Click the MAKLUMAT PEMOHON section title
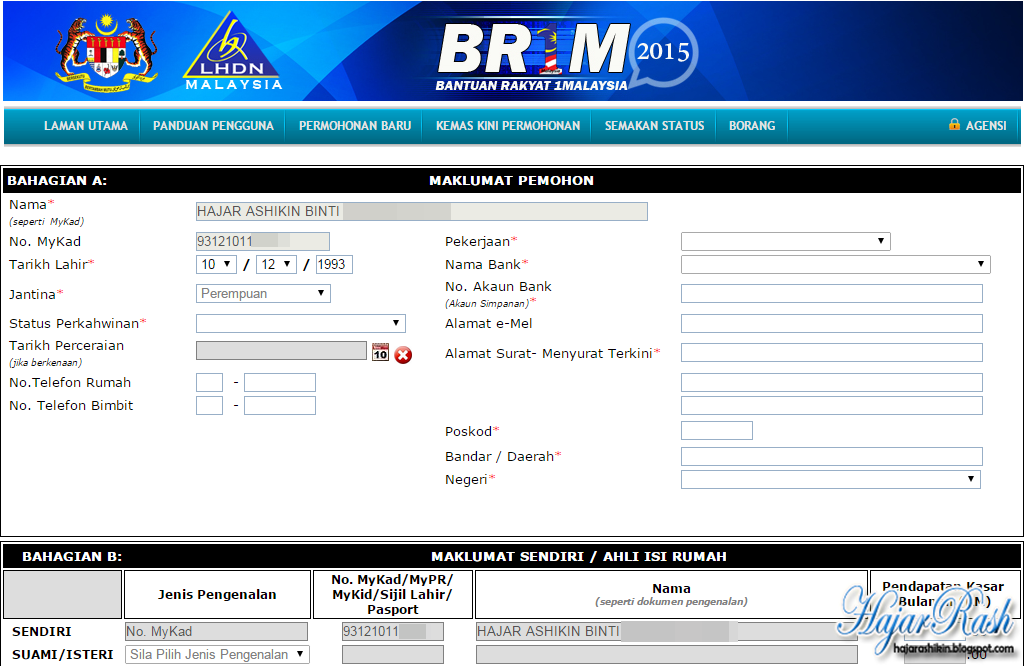The width and height of the screenshot is (1025, 666). coord(511,180)
